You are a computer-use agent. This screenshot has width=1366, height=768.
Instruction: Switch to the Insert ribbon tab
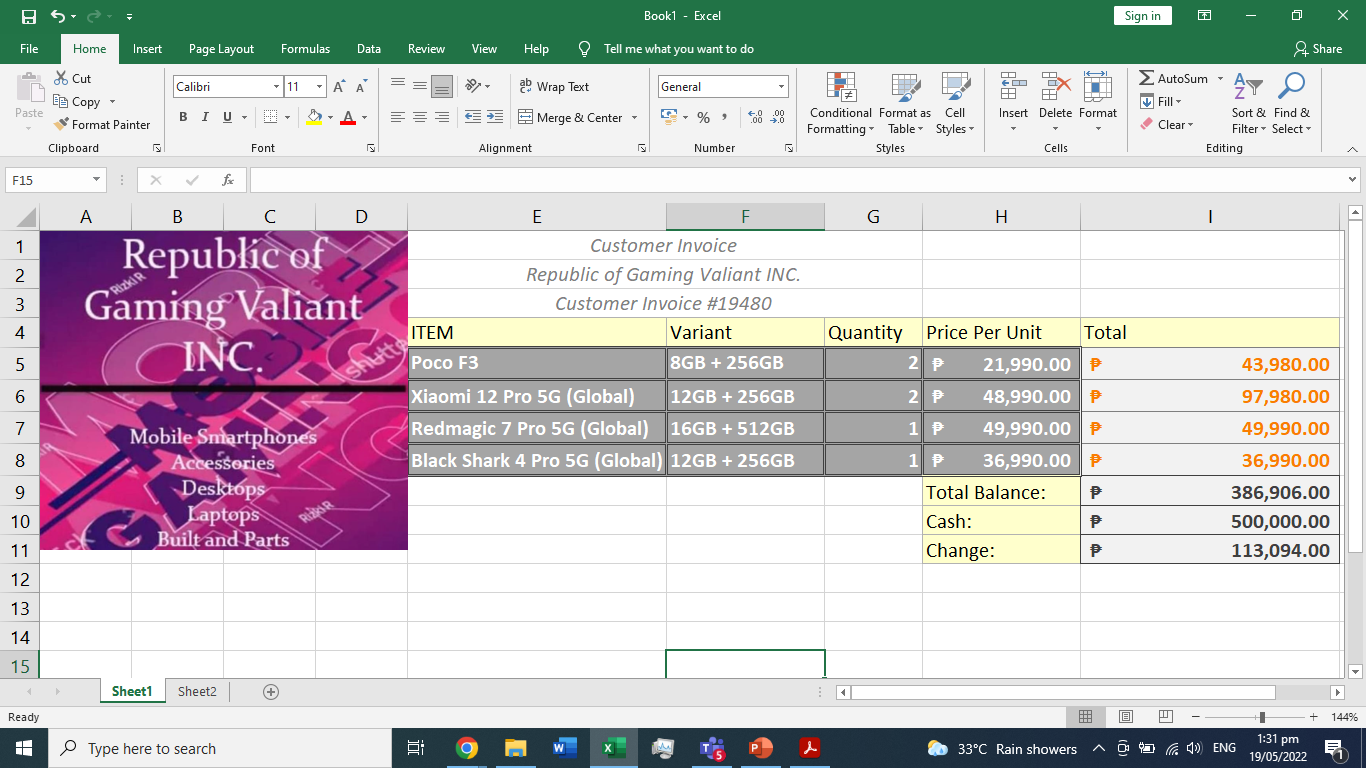(x=147, y=48)
